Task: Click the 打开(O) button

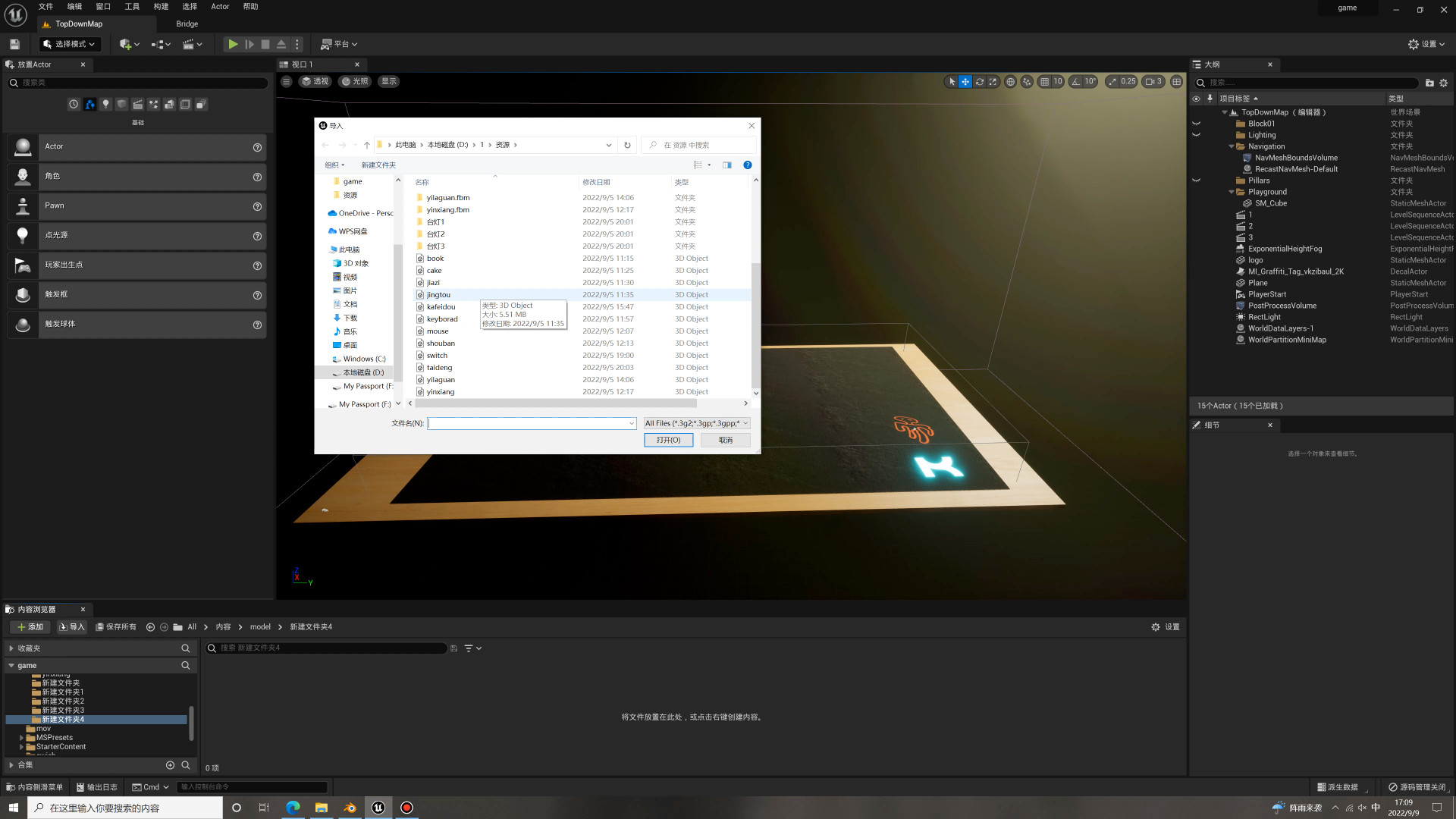Action: pyautogui.click(x=668, y=440)
